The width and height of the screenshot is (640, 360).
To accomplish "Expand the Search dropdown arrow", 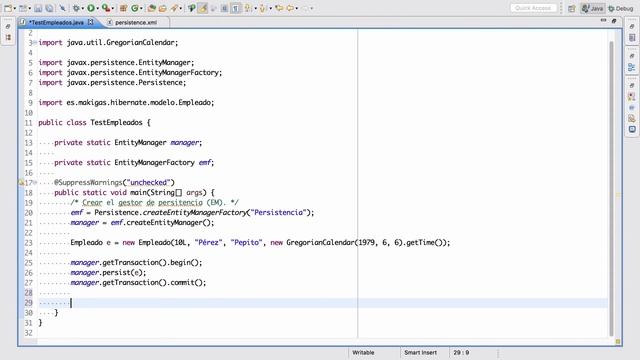I will (x=180, y=9).
